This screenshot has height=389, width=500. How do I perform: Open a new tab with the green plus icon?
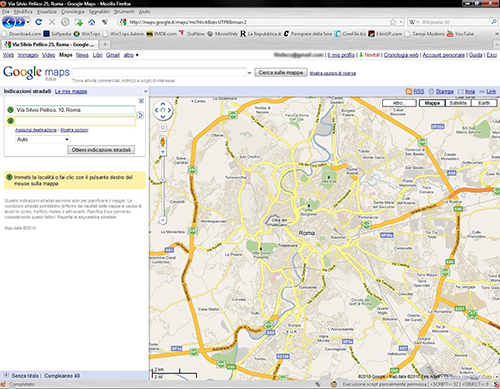point(79,22)
